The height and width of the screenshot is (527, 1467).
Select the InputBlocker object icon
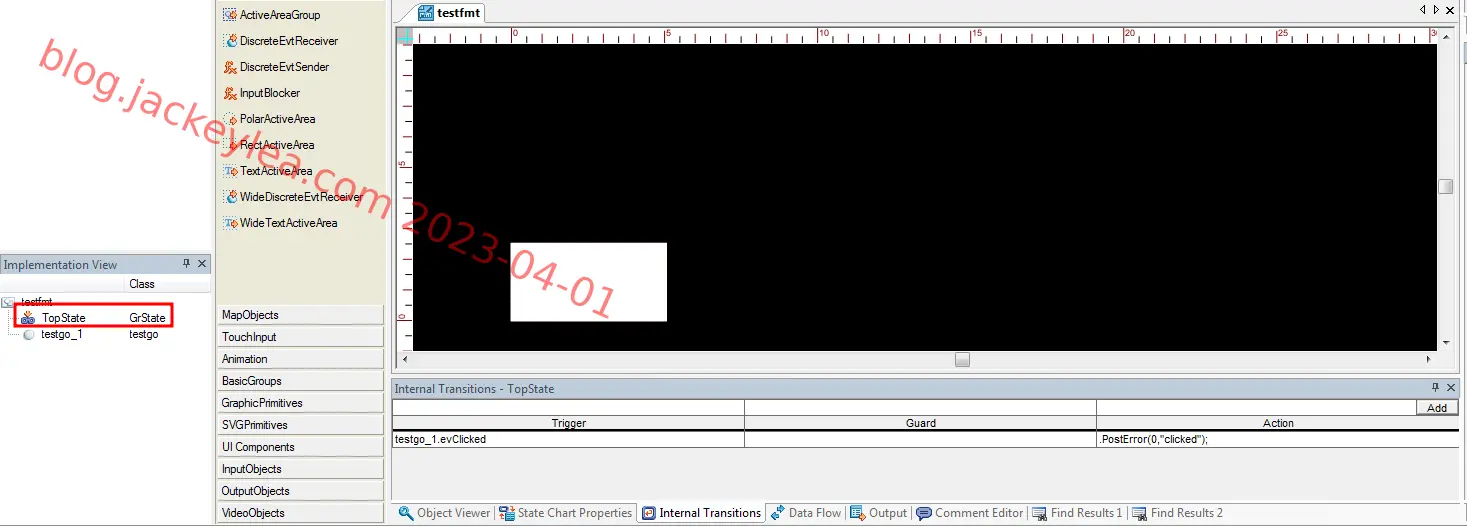(x=230, y=93)
